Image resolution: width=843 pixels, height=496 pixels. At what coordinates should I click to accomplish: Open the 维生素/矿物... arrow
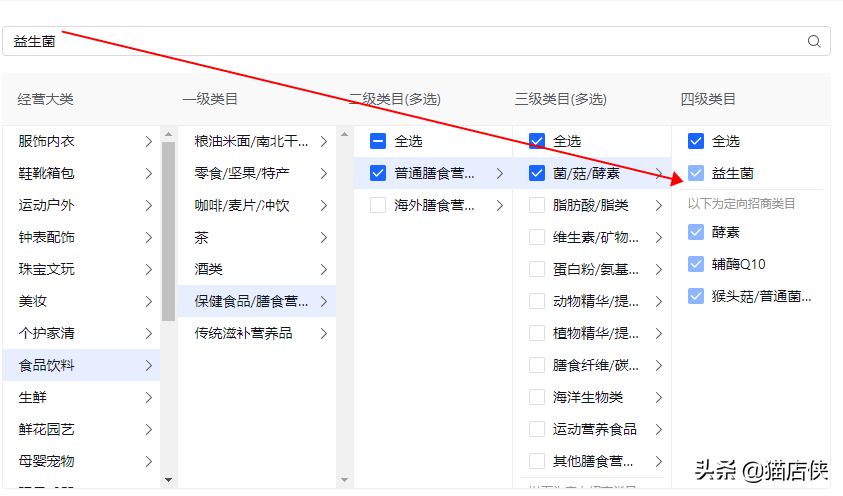659,238
